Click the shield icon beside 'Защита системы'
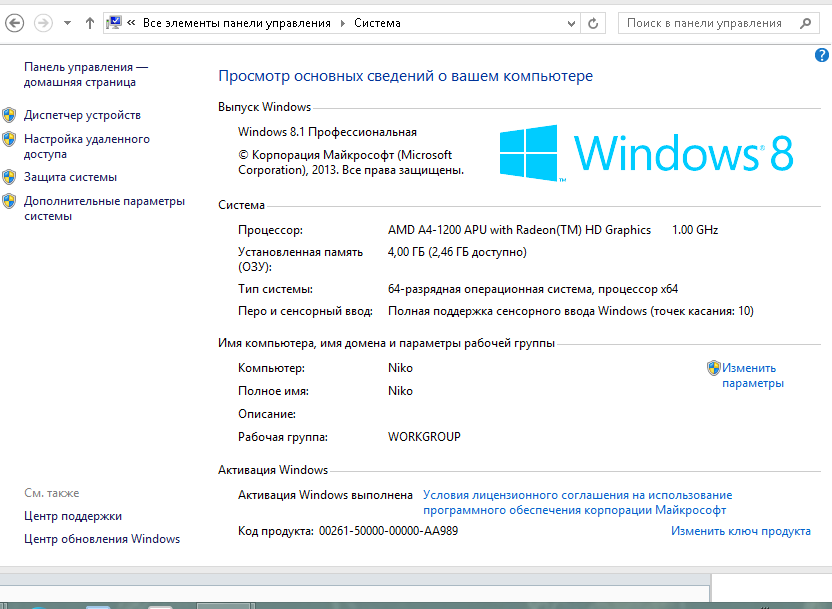832x609 pixels. 9,177
